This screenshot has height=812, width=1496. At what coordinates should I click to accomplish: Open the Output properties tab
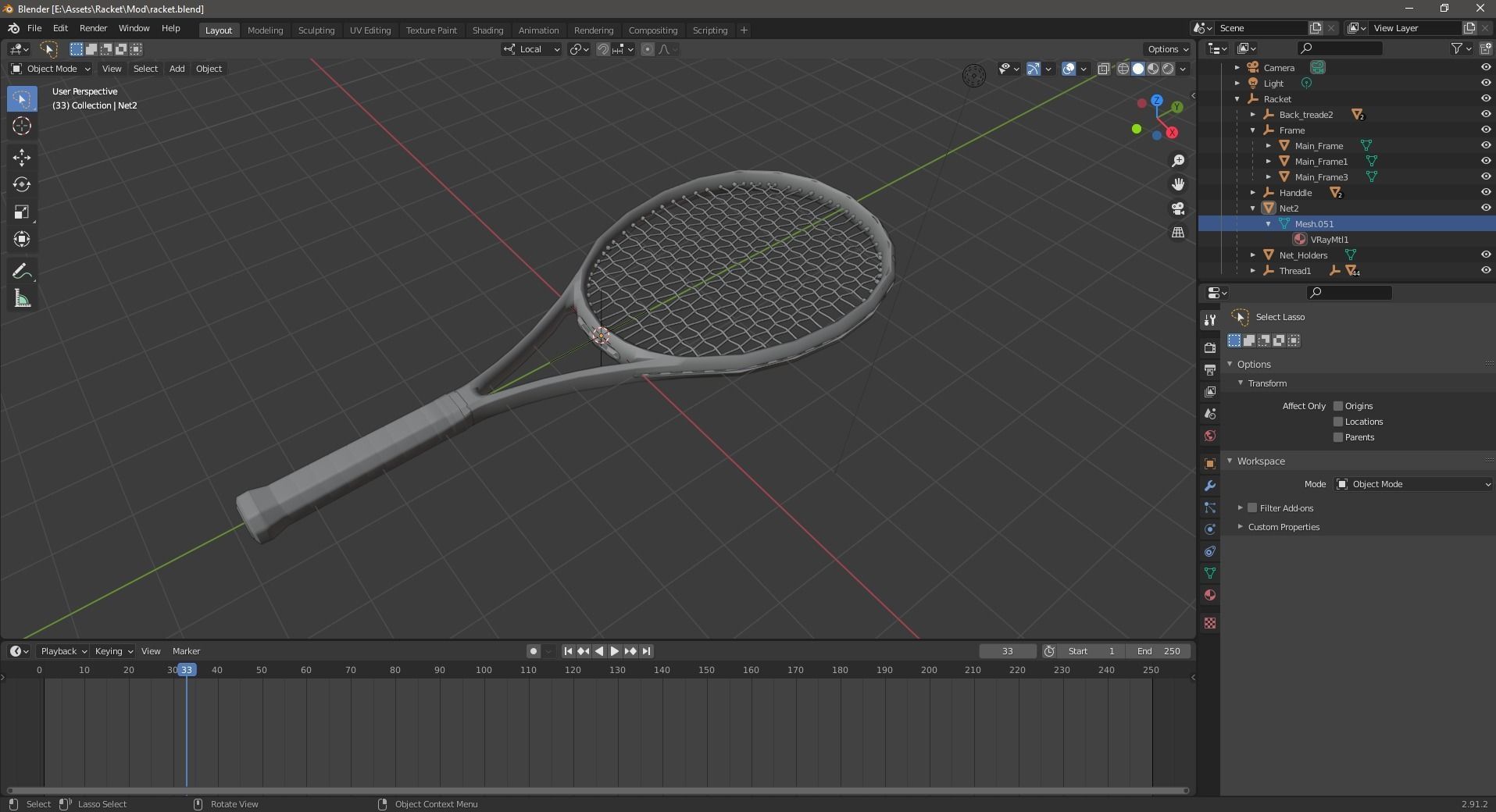click(1210, 369)
